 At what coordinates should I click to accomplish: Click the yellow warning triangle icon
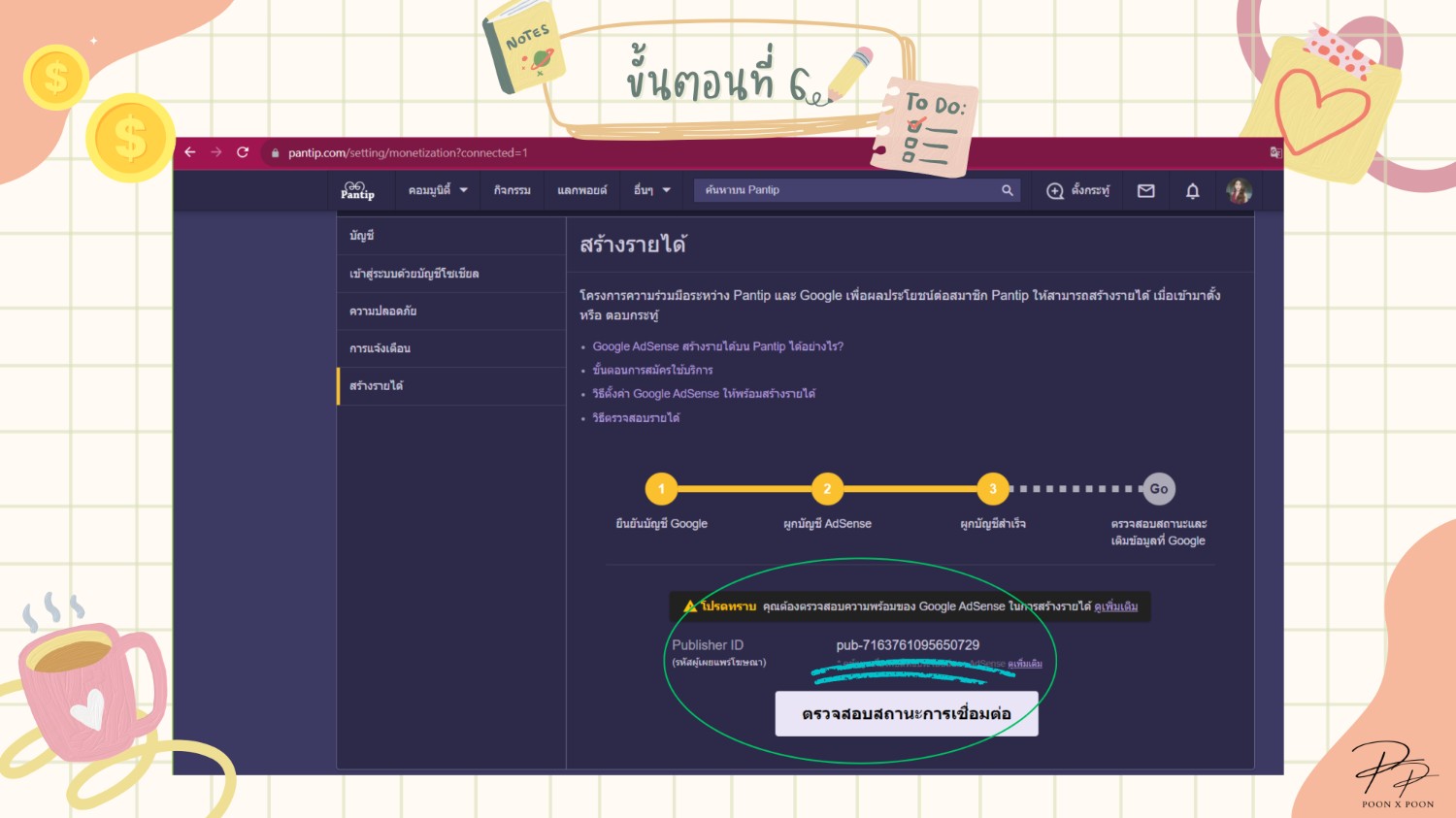[690, 606]
